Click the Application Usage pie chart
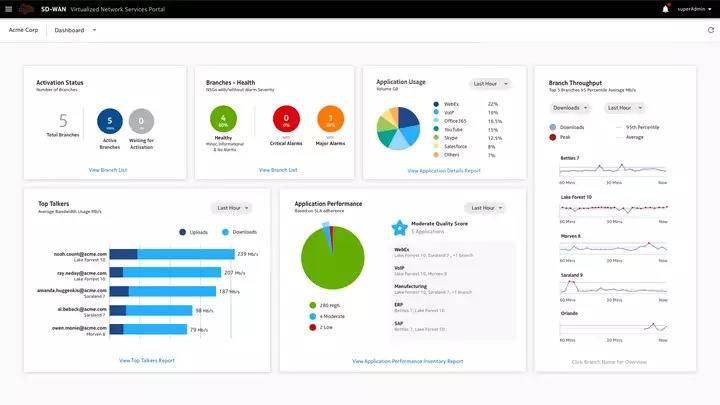720x405 pixels. coord(398,128)
